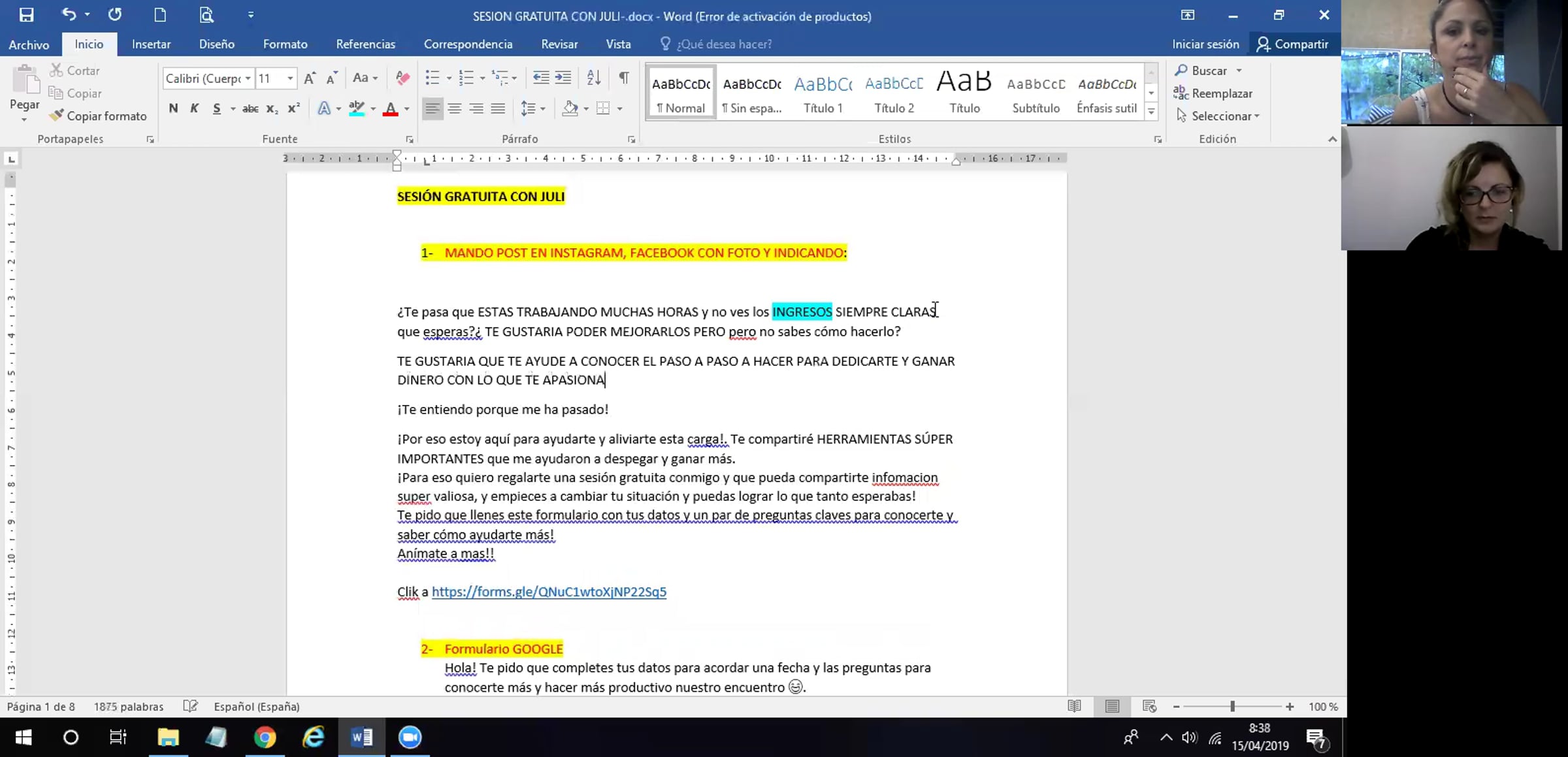Click the grow font size icon
The height and width of the screenshot is (757, 1568).
[310, 78]
